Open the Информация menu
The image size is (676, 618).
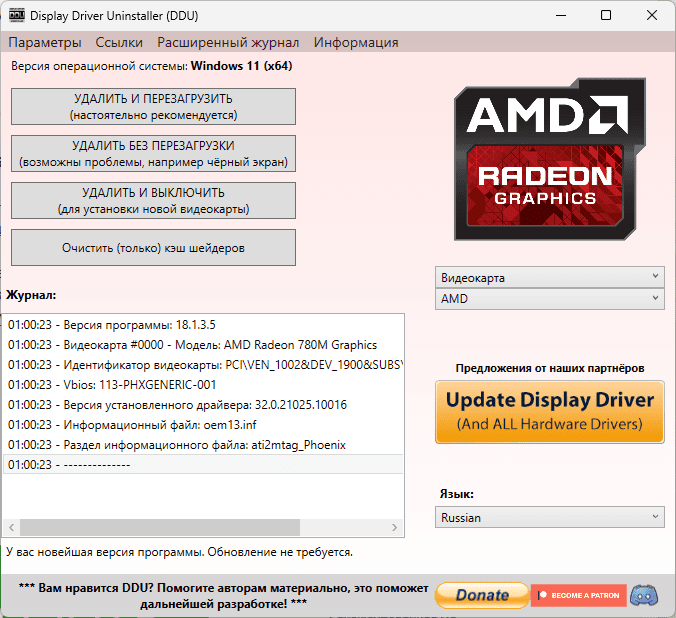[x=356, y=42]
